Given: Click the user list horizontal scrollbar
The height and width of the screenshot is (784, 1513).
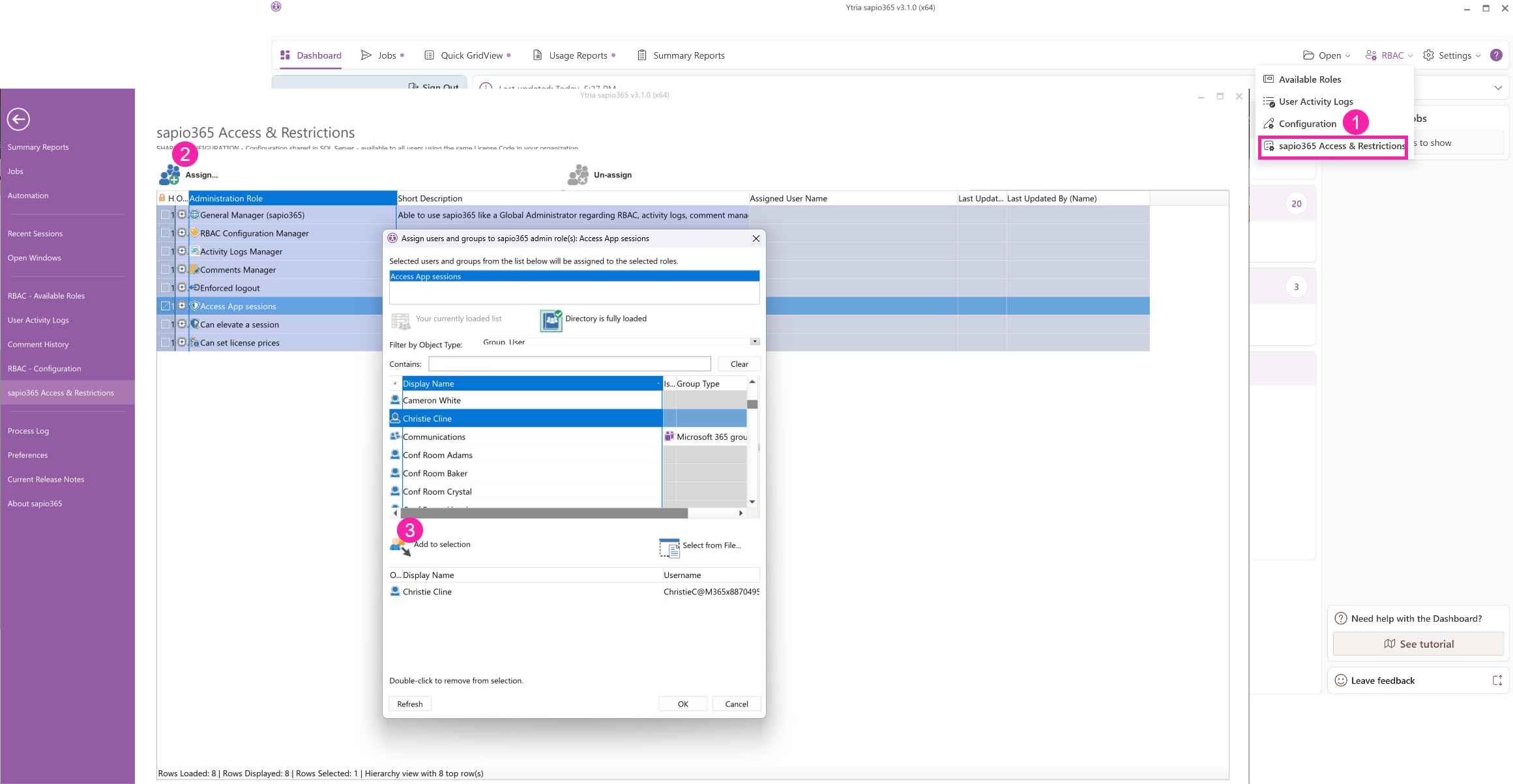Looking at the screenshot, I should pos(544,514).
